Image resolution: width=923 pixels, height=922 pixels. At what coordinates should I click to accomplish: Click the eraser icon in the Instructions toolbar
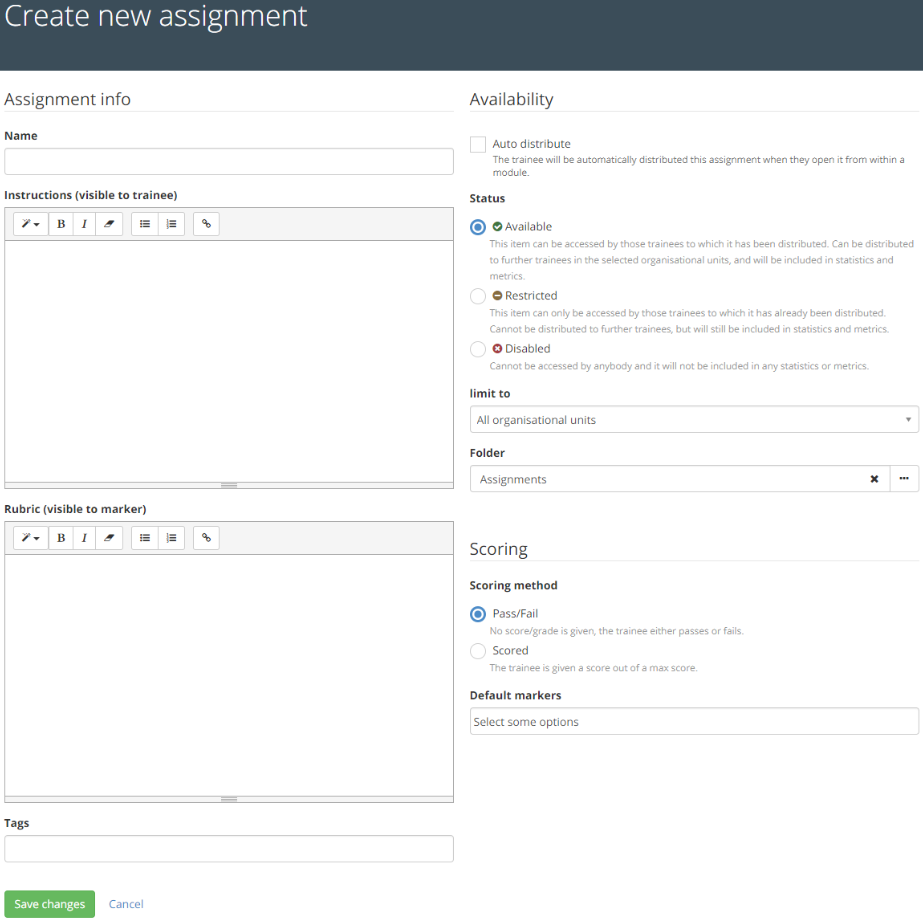tap(109, 224)
